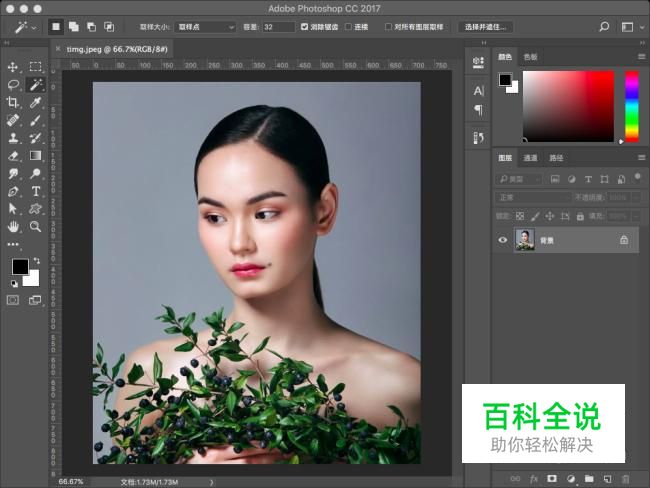Select the Lasso tool
650x488 pixels.
point(13,84)
